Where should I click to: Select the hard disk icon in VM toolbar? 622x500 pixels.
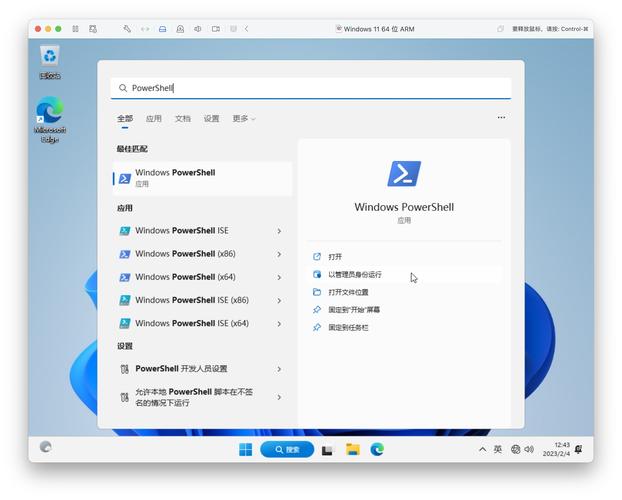pyautogui.click(x=163, y=29)
